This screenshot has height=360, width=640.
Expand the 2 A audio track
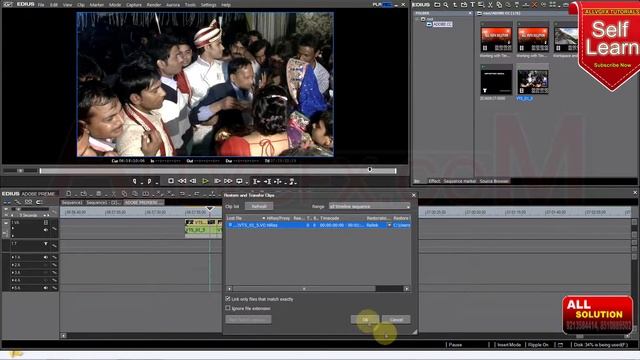click(13, 265)
